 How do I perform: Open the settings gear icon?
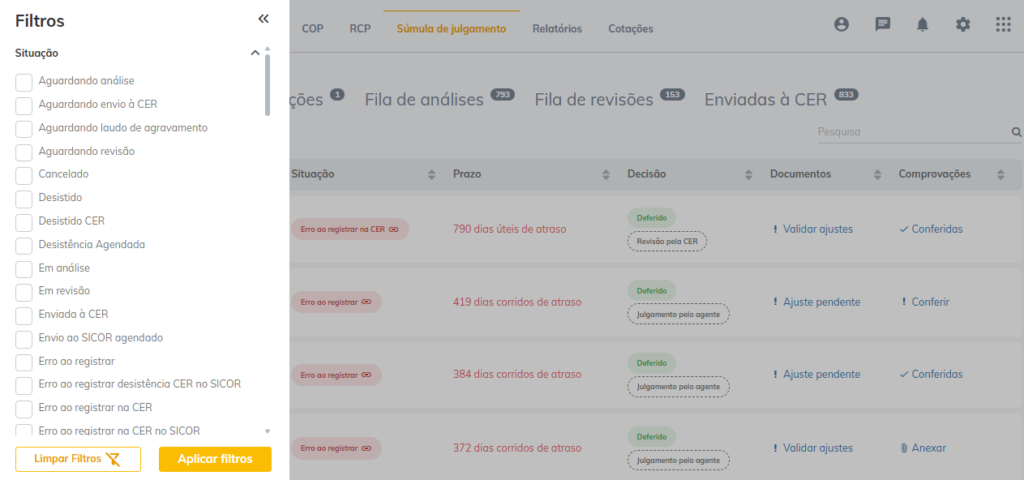963,25
